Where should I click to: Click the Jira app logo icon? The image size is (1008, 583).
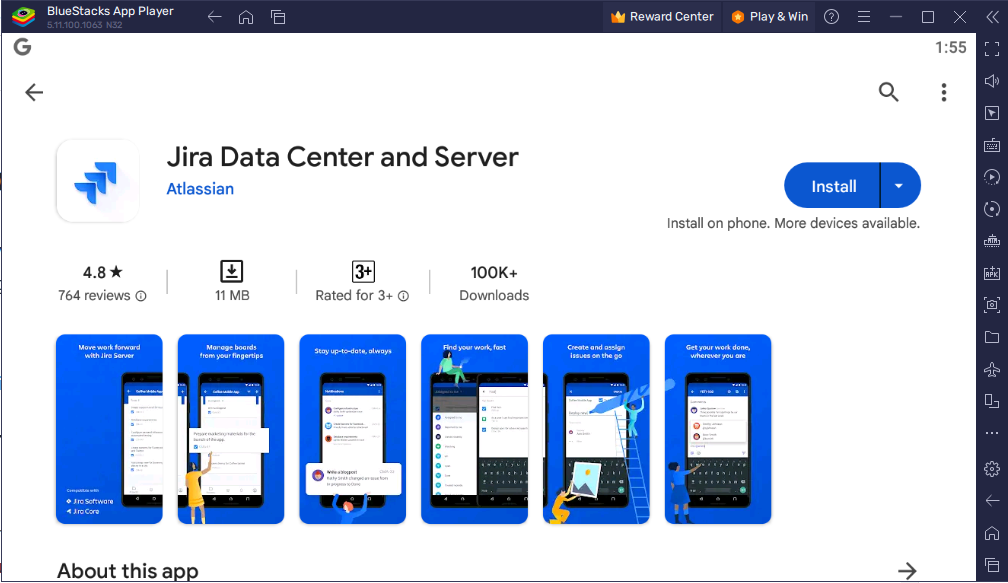[x=98, y=181]
